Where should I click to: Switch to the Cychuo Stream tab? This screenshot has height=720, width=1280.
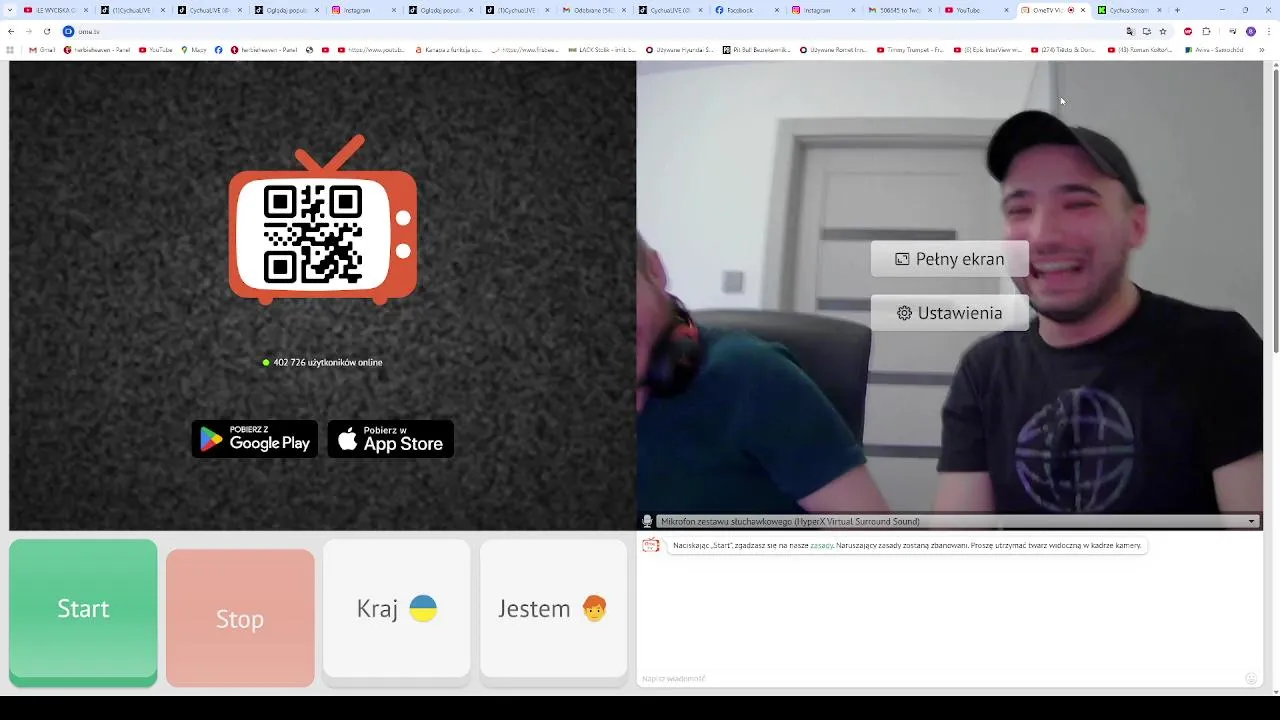pyautogui.click(x=1130, y=10)
